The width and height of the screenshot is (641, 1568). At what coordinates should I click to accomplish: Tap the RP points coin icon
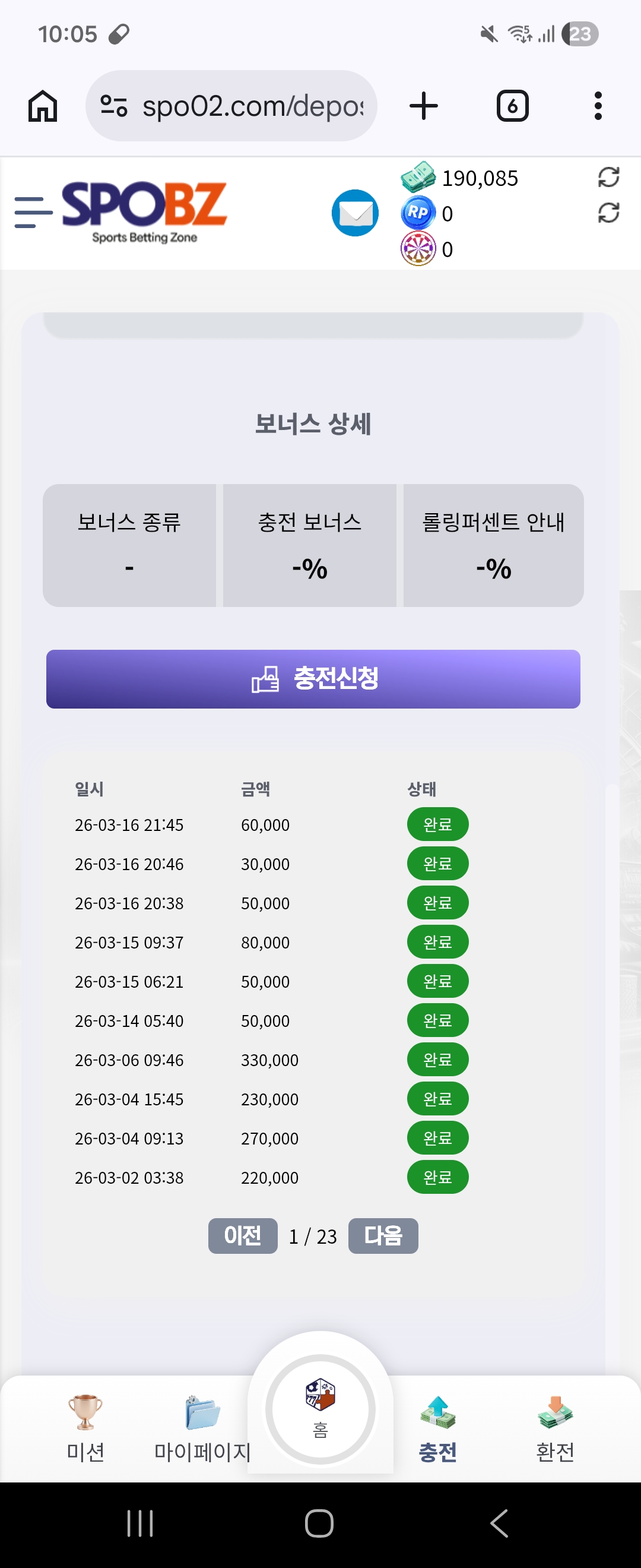click(x=418, y=213)
